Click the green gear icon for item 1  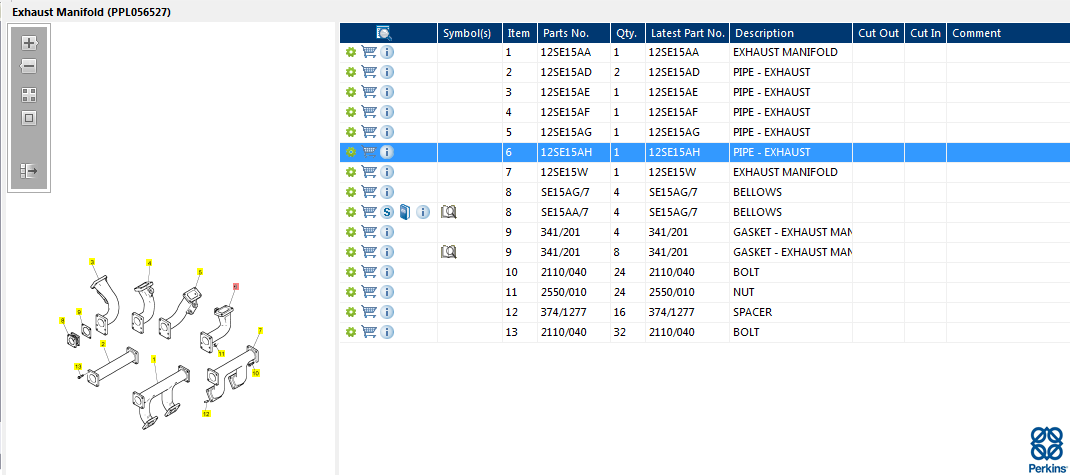[x=351, y=52]
